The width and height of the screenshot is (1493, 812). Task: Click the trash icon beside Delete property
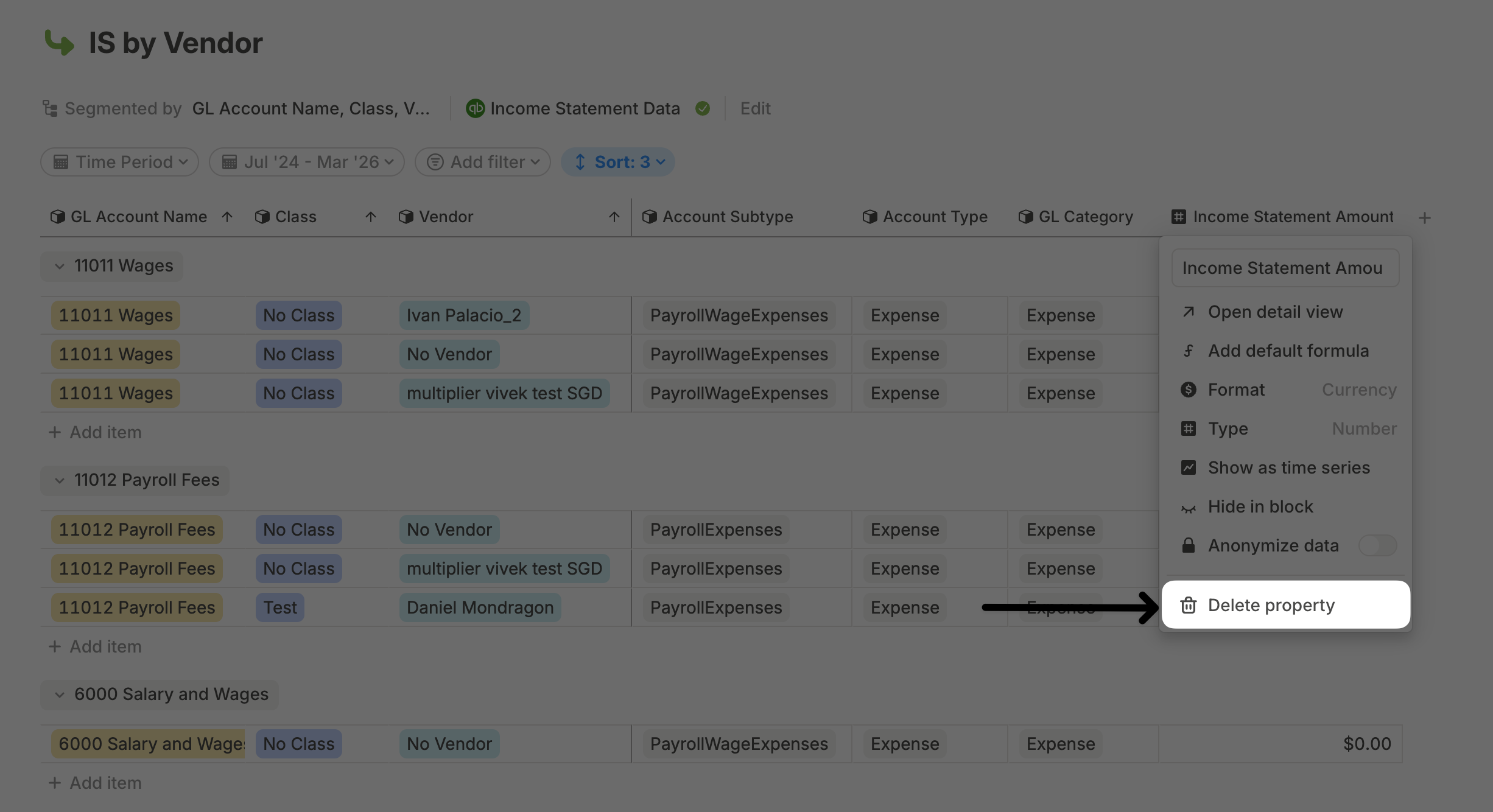(1188, 605)
